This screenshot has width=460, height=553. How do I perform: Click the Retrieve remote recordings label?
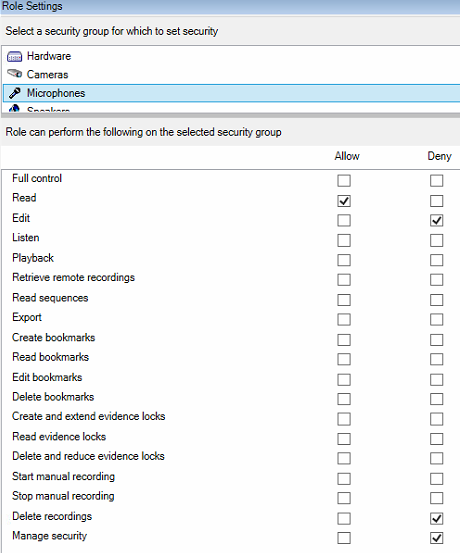(73, 278)
